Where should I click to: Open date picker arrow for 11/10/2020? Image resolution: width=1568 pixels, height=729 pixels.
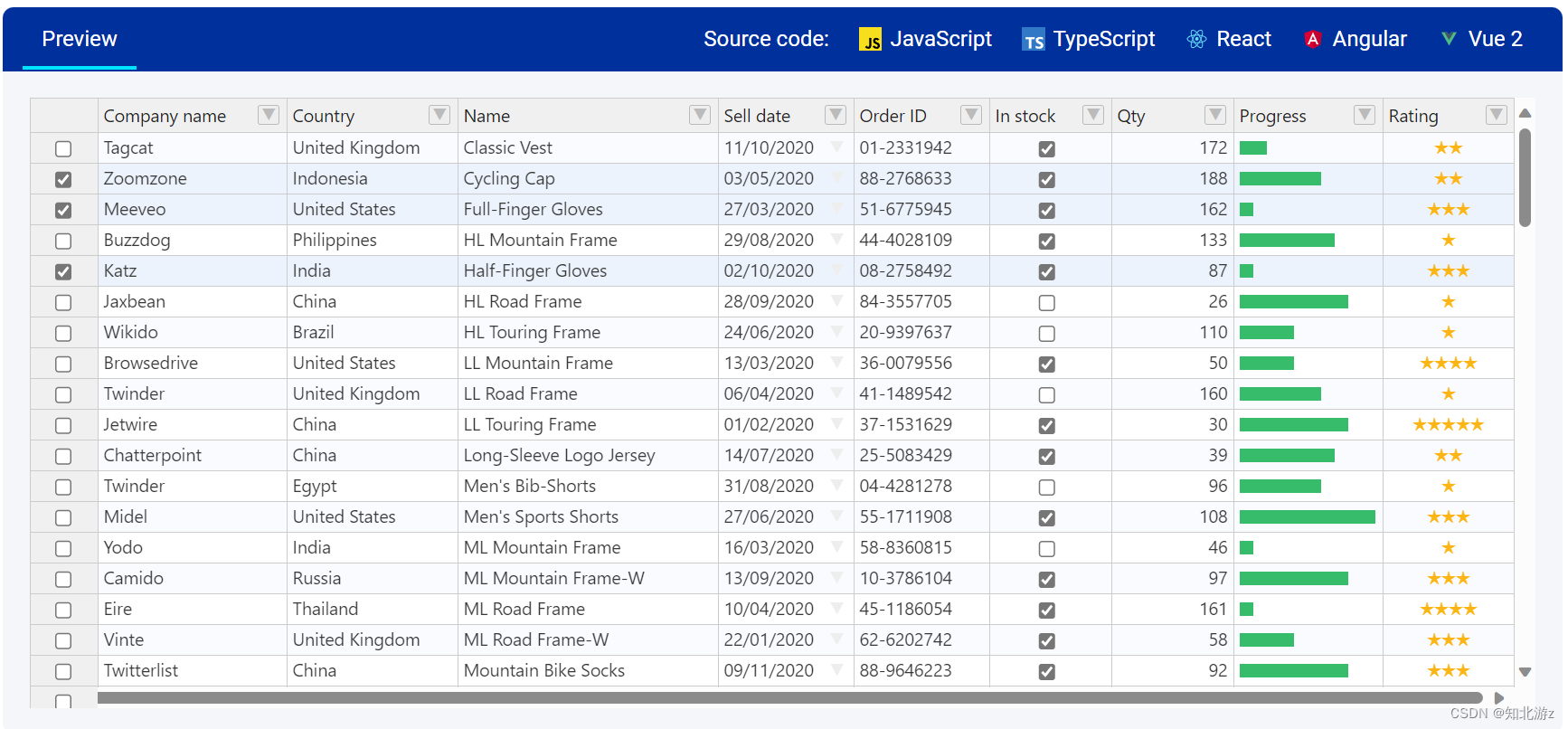tap(837, 147)
